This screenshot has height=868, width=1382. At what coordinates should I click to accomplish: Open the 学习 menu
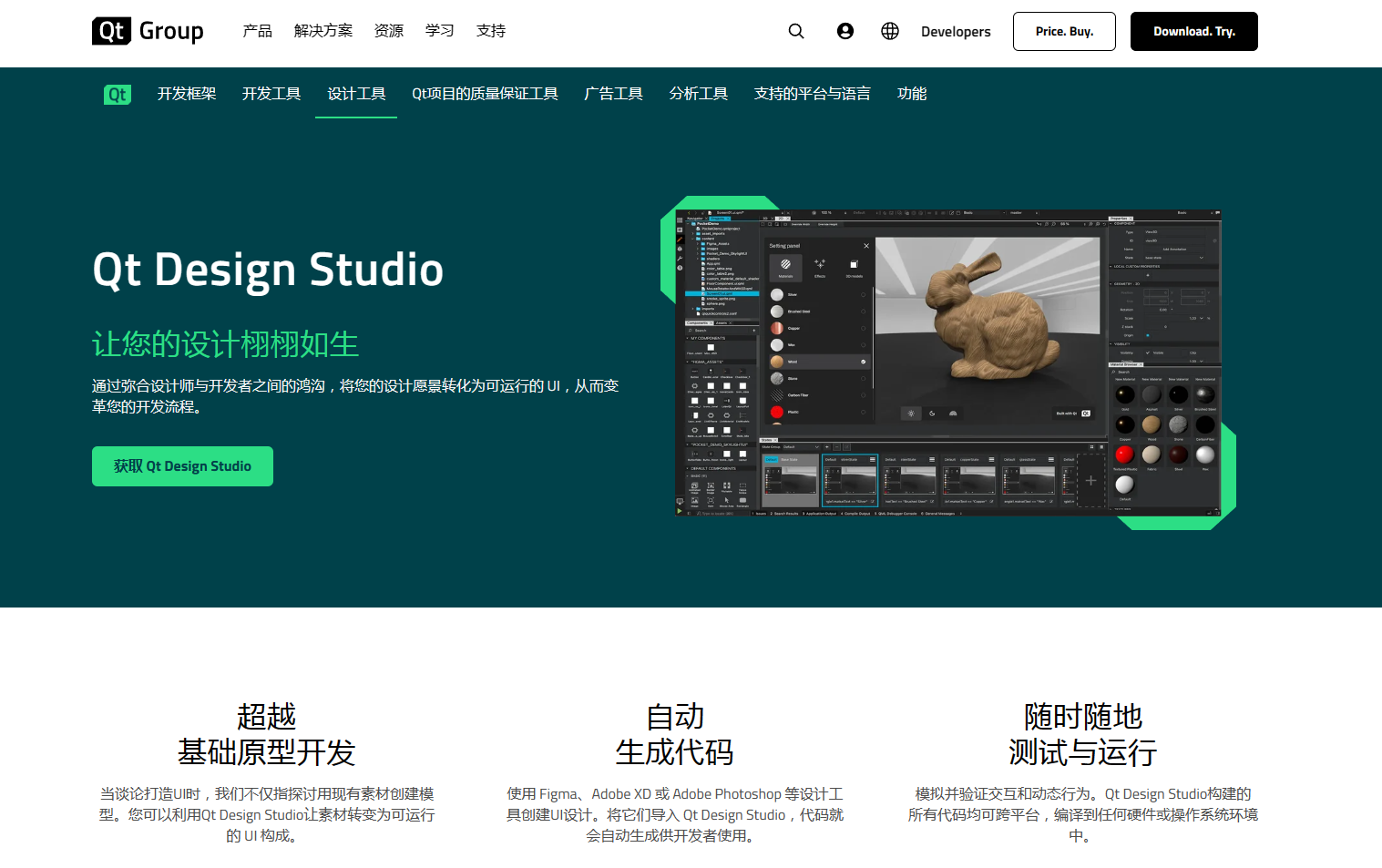pos(440,31)
